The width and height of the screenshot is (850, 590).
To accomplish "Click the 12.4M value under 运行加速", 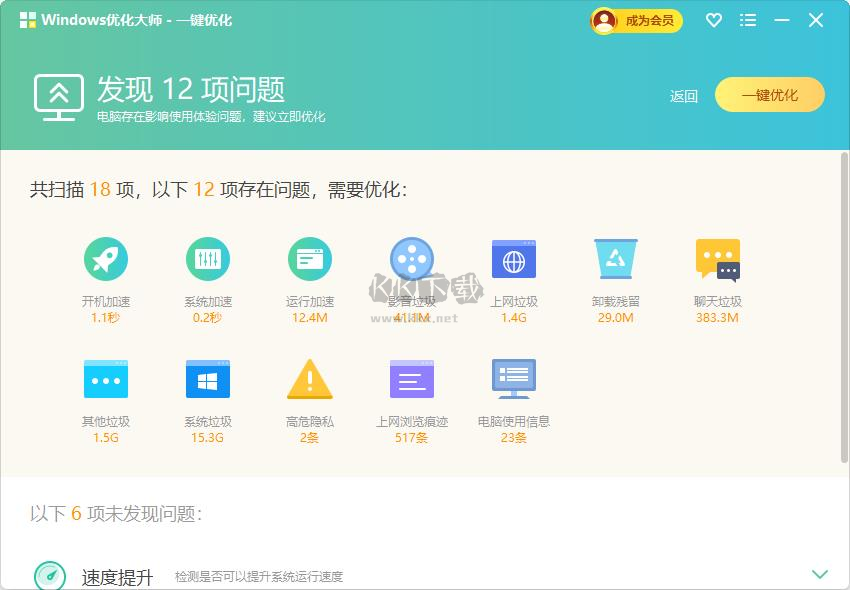I will tap(310, 318).
